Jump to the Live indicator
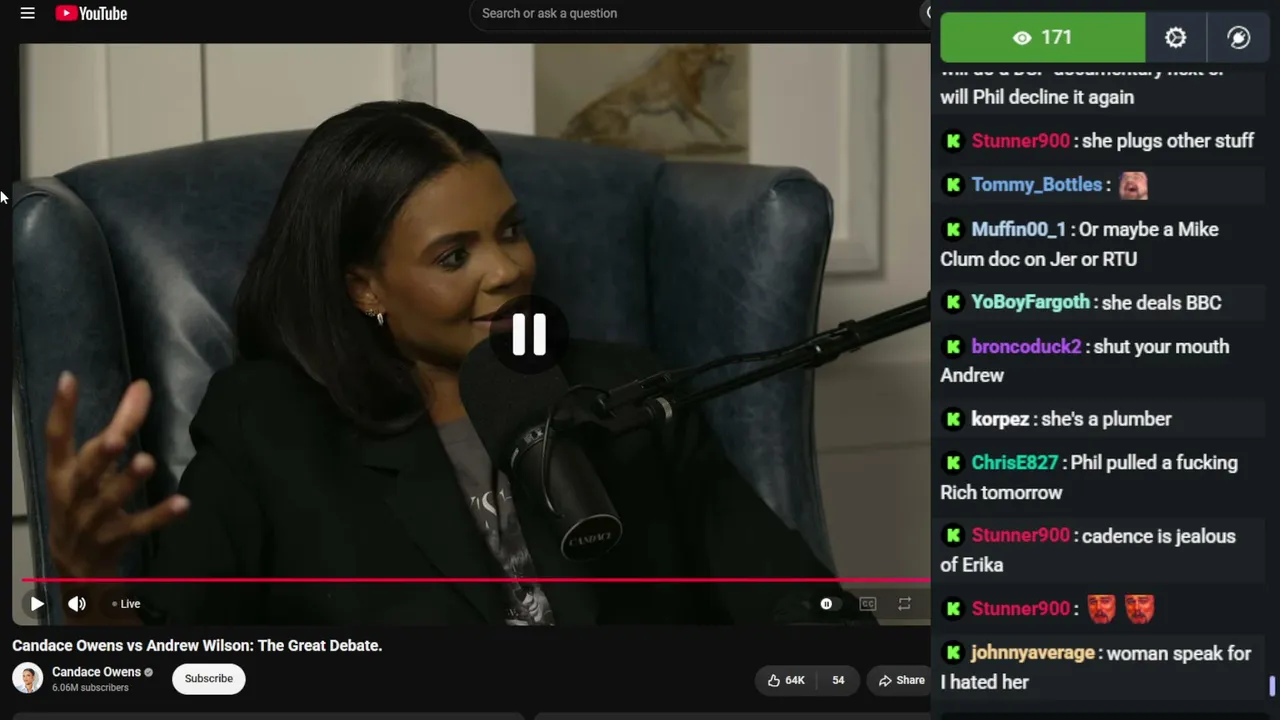Screen dimensions: 1280x720 126,604
